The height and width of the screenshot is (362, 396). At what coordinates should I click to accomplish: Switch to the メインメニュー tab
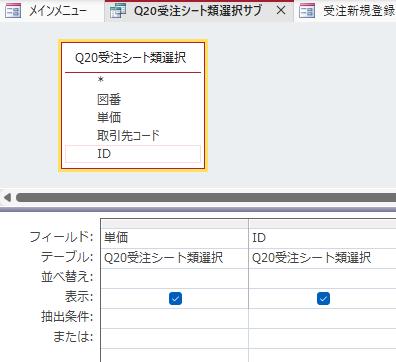click(x=52, y=11)
